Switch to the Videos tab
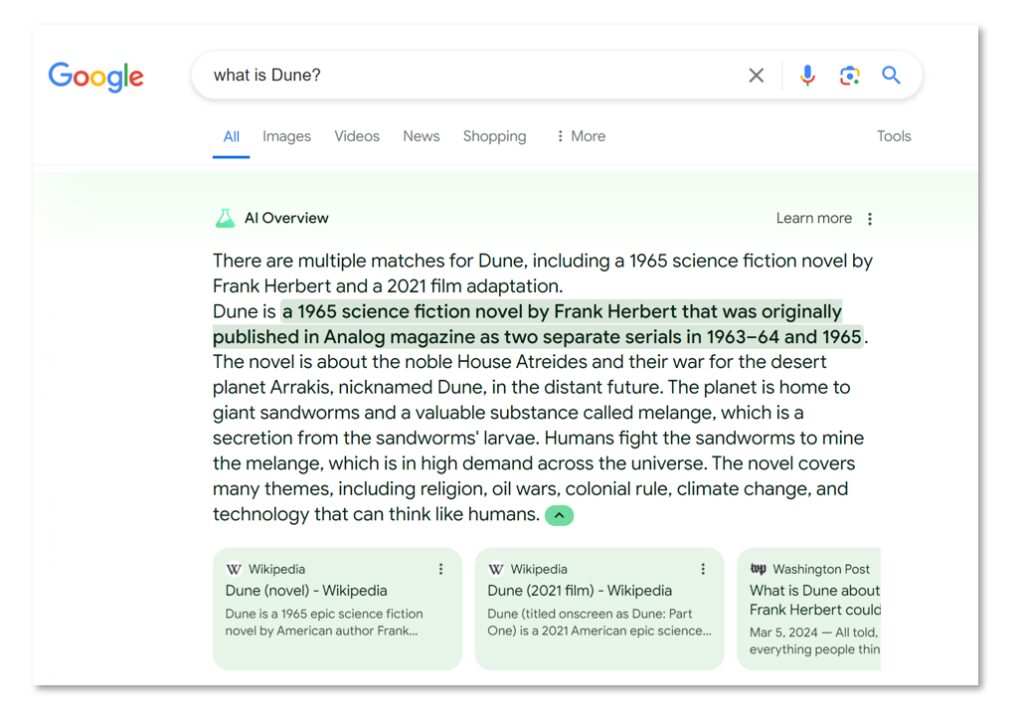The height and width of the screenshot is (723, 1024). (x=357, y=136)
